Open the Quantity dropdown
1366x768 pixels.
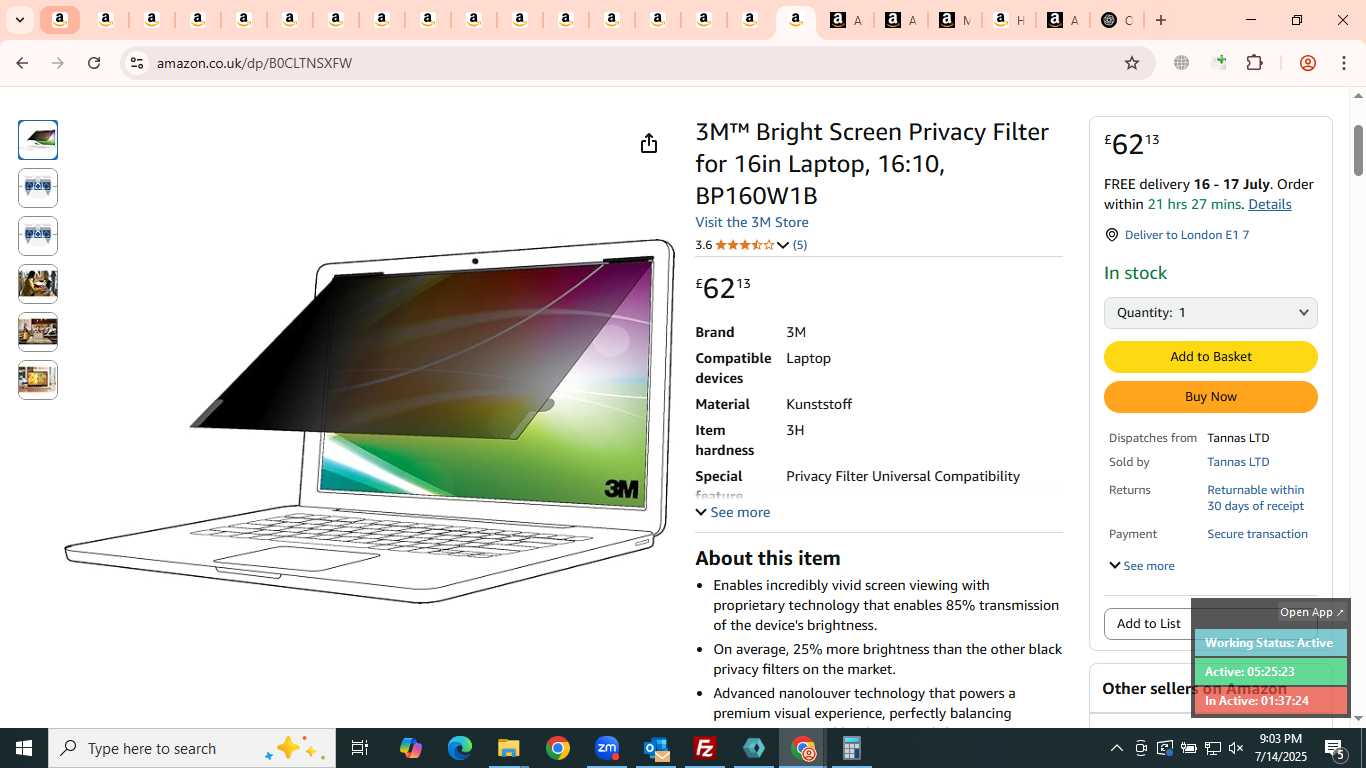[x=1211, y=313]
